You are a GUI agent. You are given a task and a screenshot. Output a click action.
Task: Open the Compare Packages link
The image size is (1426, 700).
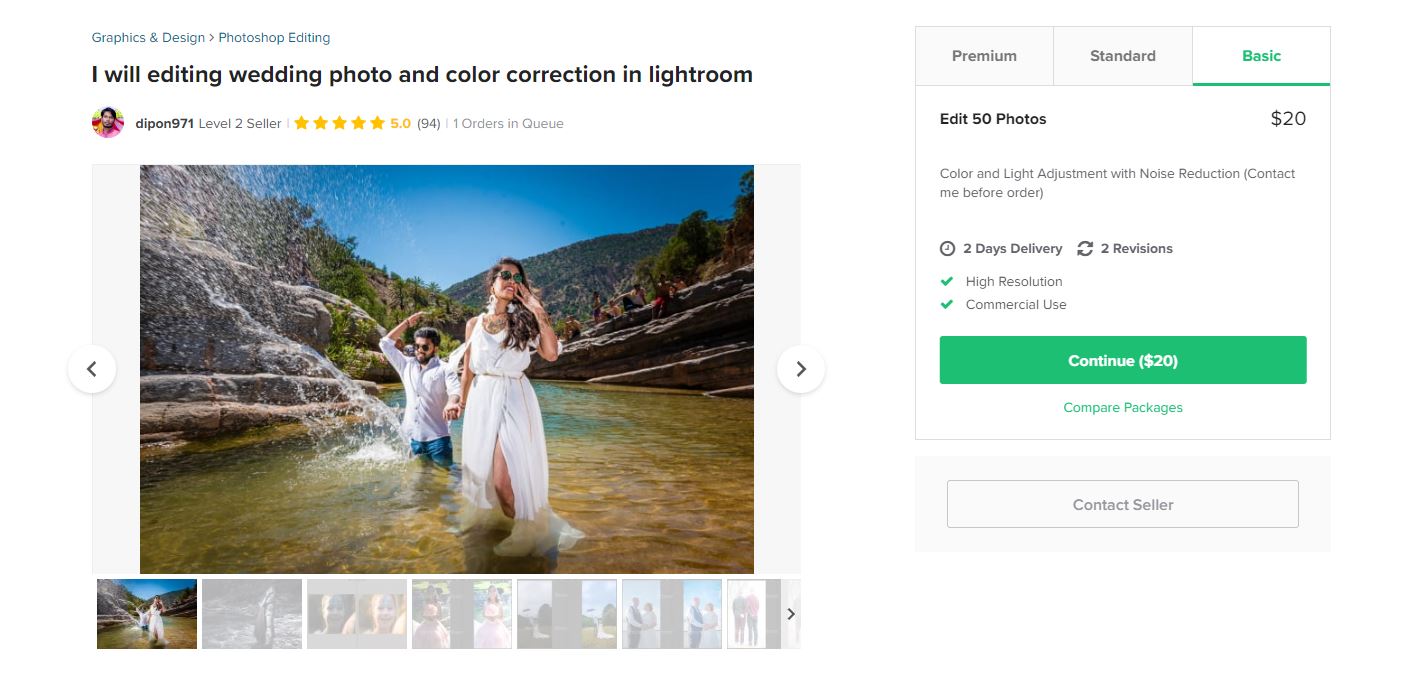click(x=1122, y=408)
